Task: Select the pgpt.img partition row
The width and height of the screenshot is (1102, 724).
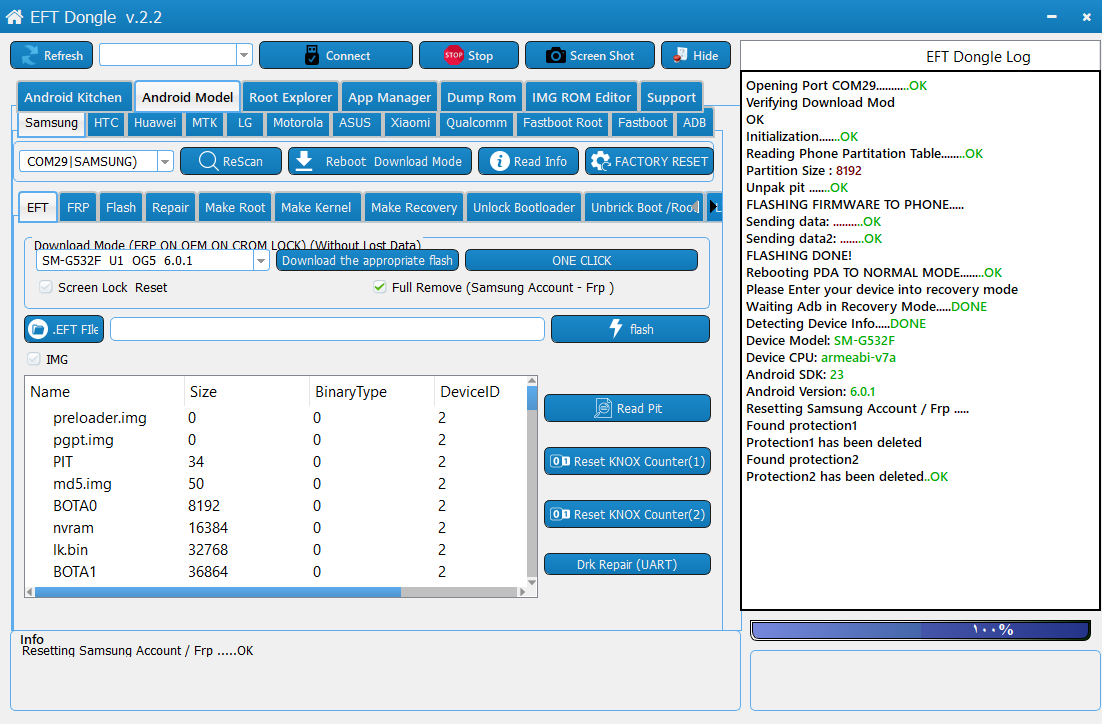Action: click(x=276, y=439)
